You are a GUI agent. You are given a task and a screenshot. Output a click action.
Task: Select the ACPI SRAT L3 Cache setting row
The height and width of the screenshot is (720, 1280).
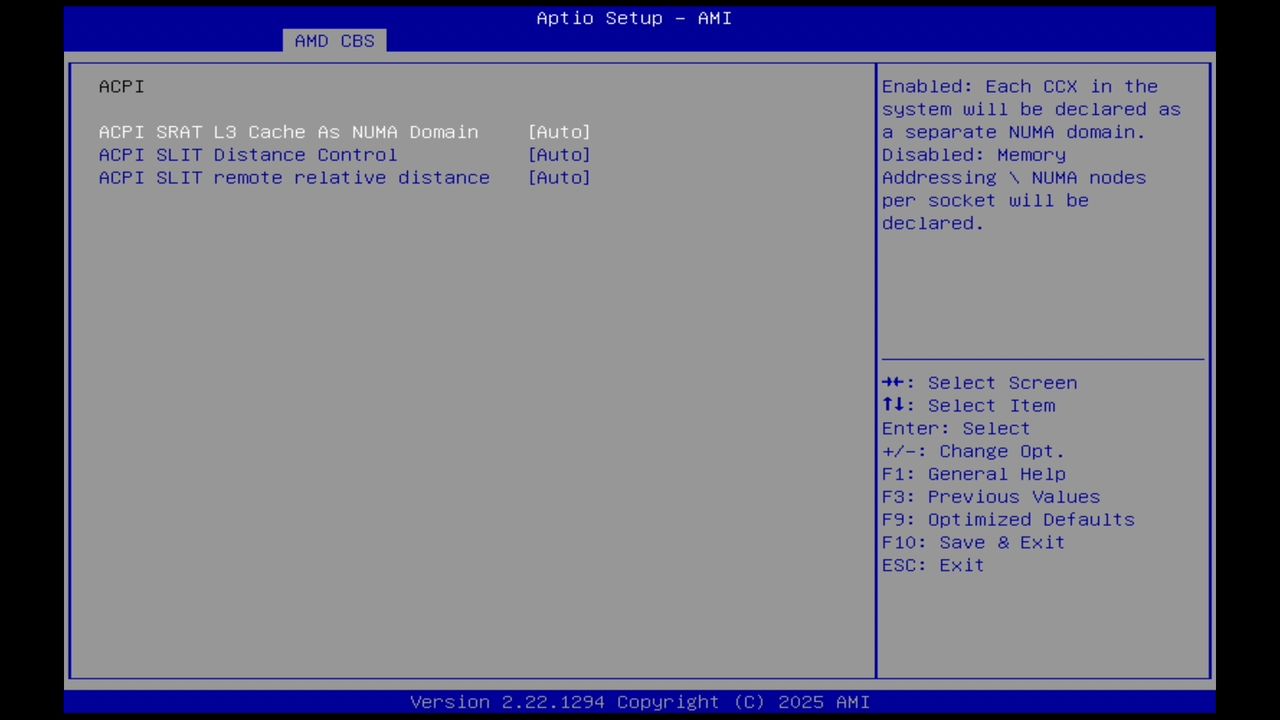288,132
